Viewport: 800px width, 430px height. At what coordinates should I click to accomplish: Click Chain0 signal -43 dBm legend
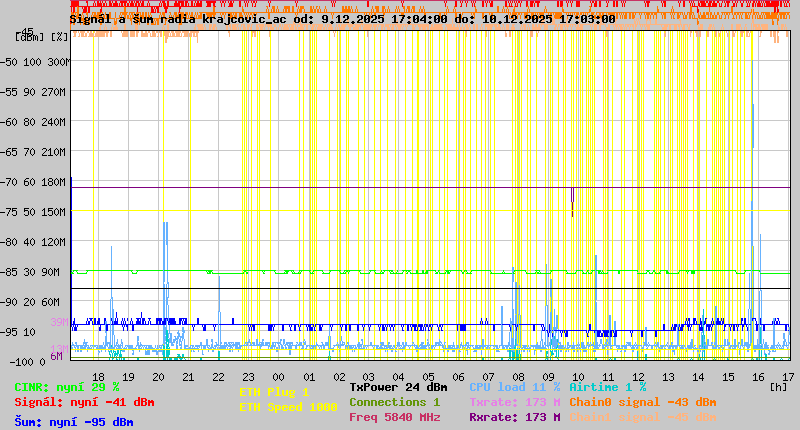[643, 402]
